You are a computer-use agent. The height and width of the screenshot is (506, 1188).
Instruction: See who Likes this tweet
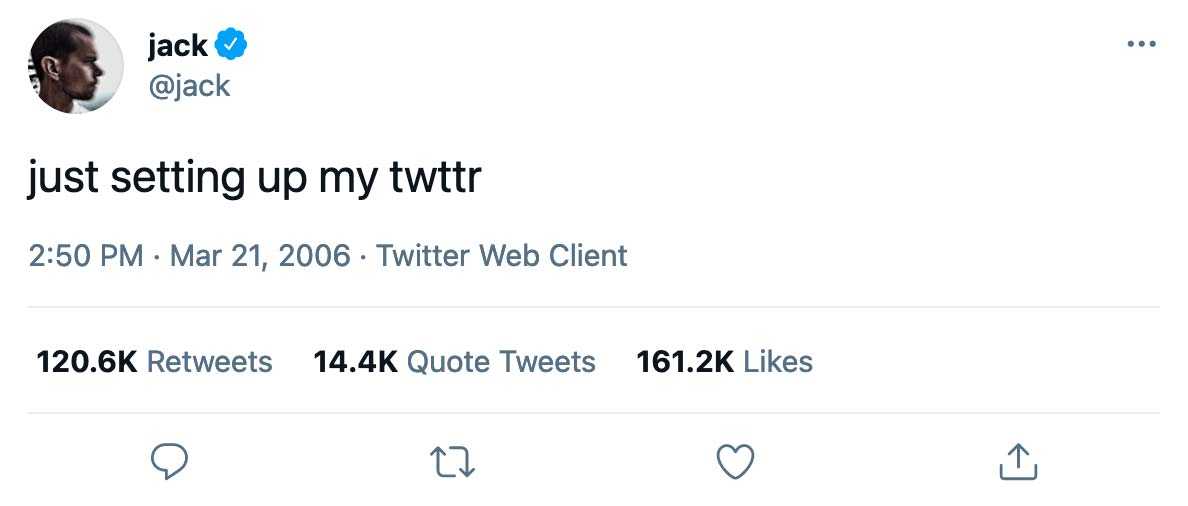(x=778, y=361)
